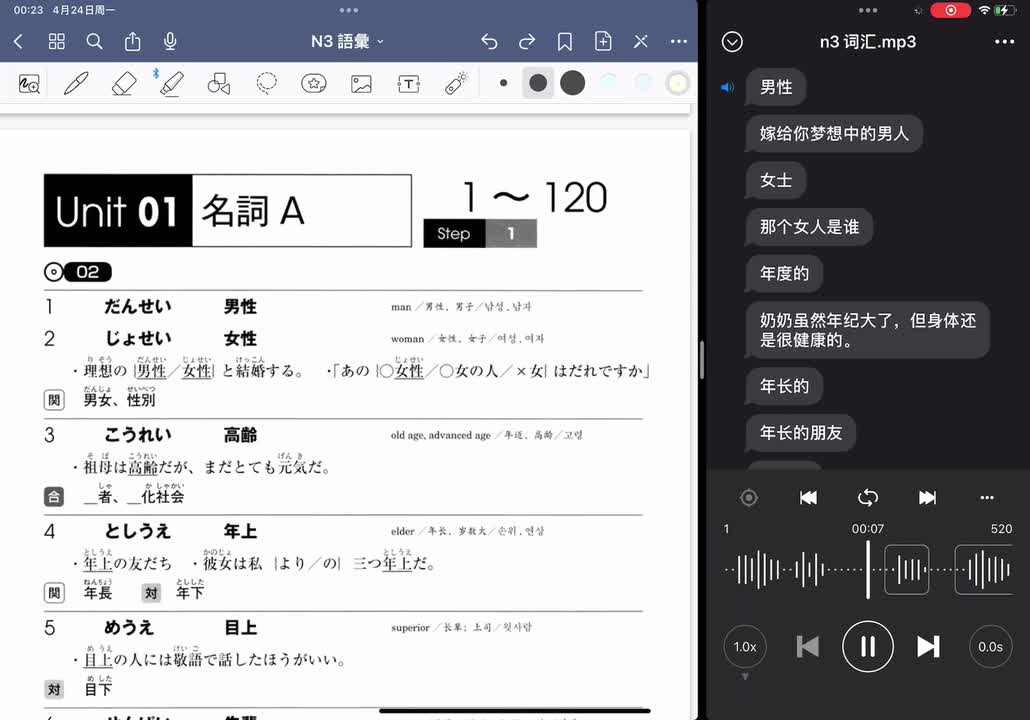Open the 1.0x playback speed selector

coord(745,647)
